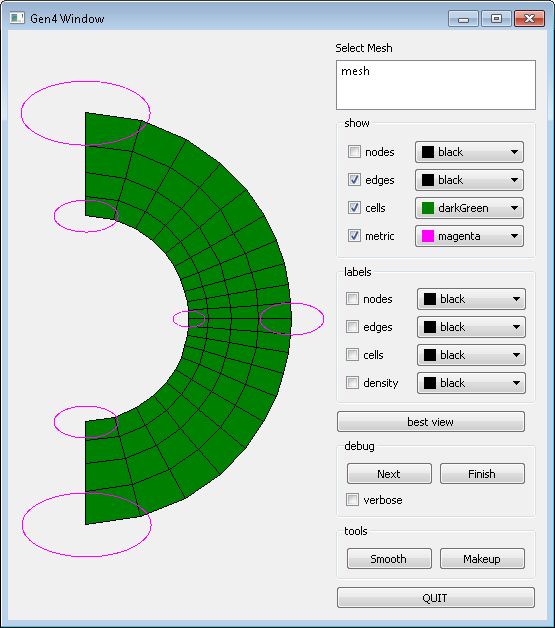555x628 pixels.
Task: Open the edge labels color dropdown
Action: pos(471,327)
